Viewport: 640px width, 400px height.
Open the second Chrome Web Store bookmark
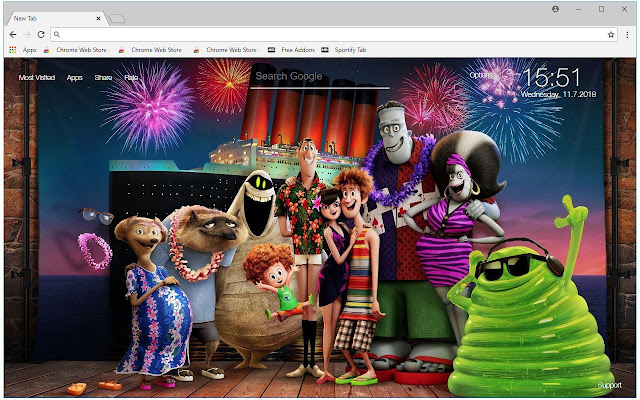151,50
